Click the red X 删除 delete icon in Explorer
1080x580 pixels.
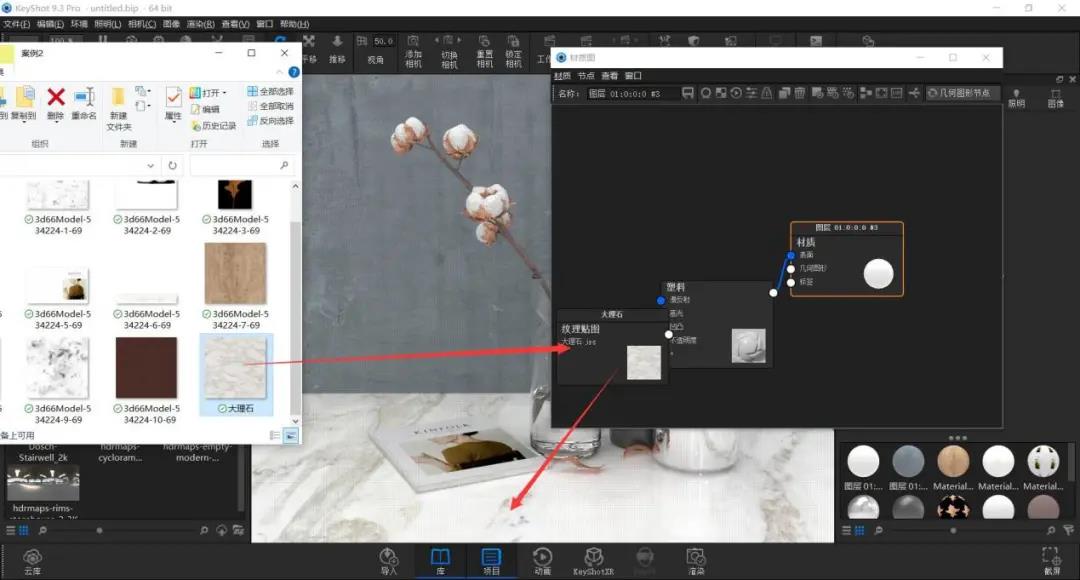coord(56,96)
